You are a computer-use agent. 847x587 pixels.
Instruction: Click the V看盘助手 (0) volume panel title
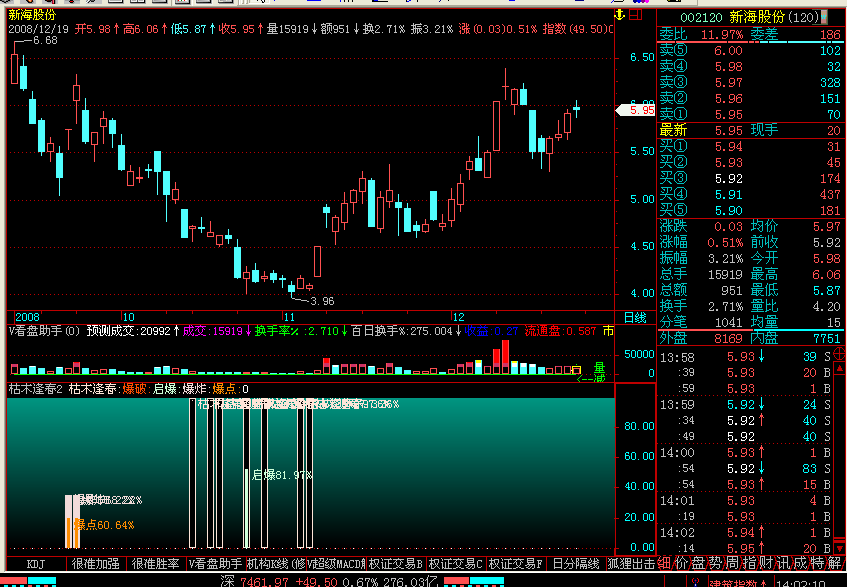(44, 331)
